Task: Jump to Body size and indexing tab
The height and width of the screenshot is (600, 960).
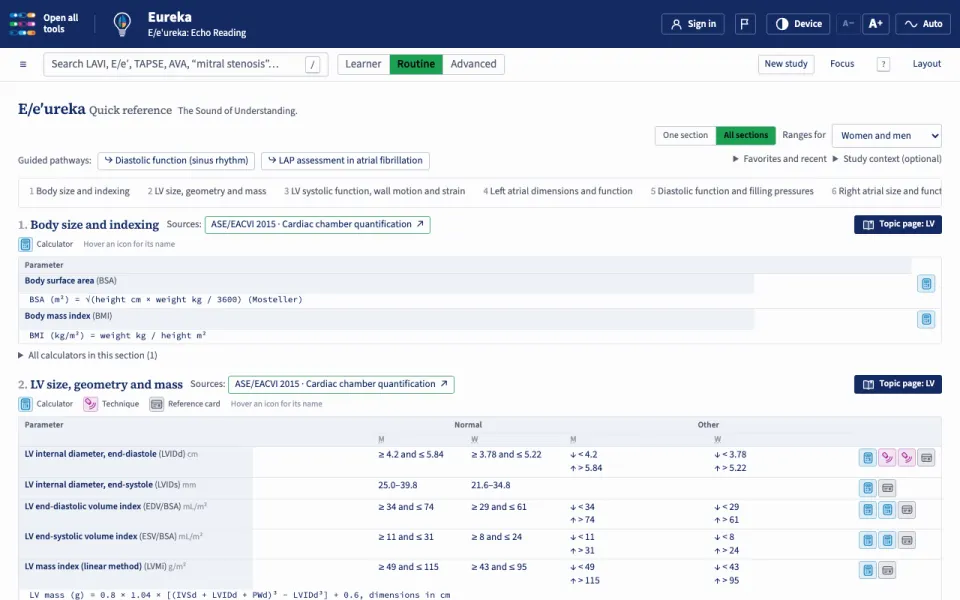Action: (x=80, y=191)
